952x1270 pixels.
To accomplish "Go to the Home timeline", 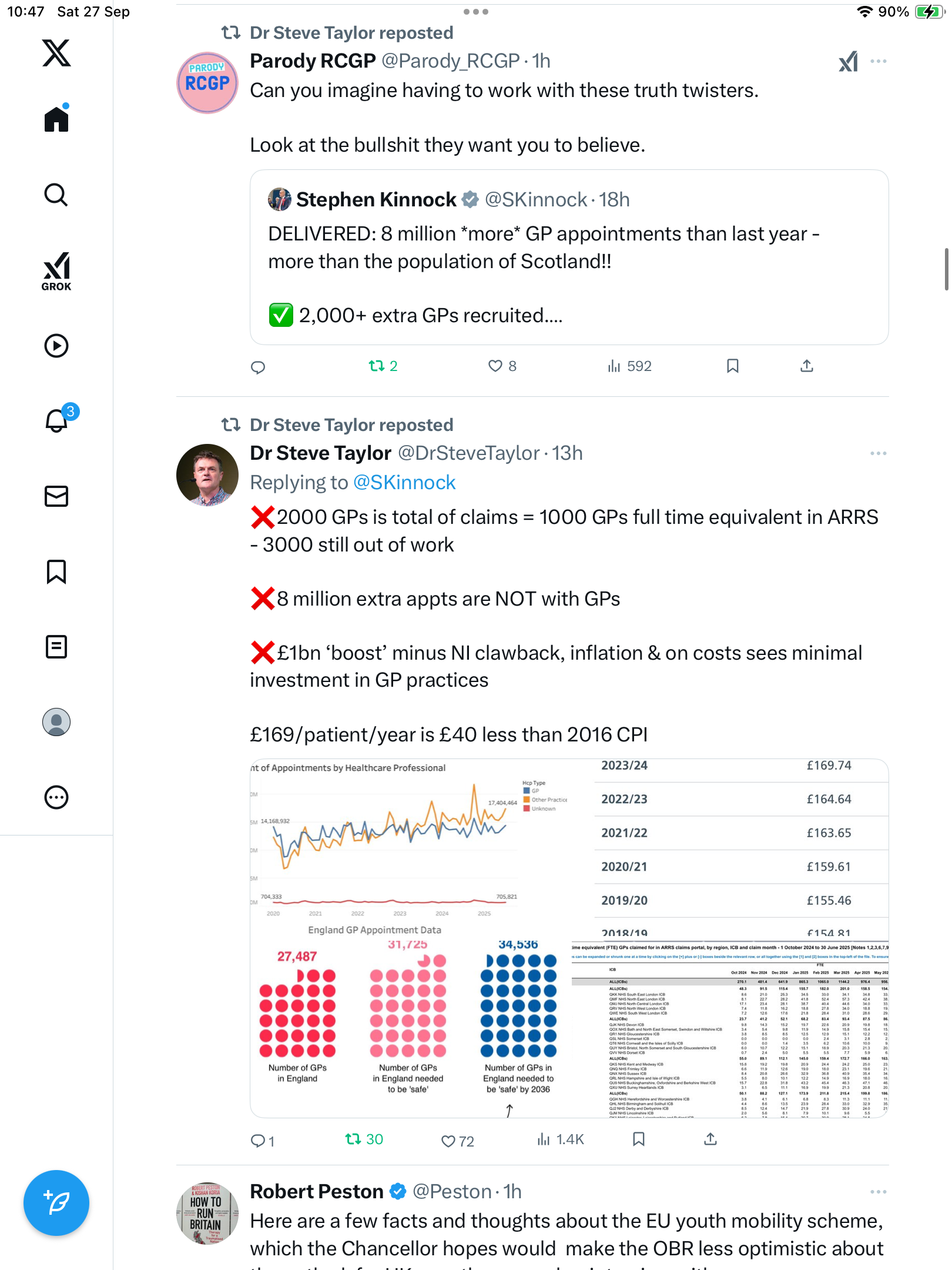I will coord(56,119).
